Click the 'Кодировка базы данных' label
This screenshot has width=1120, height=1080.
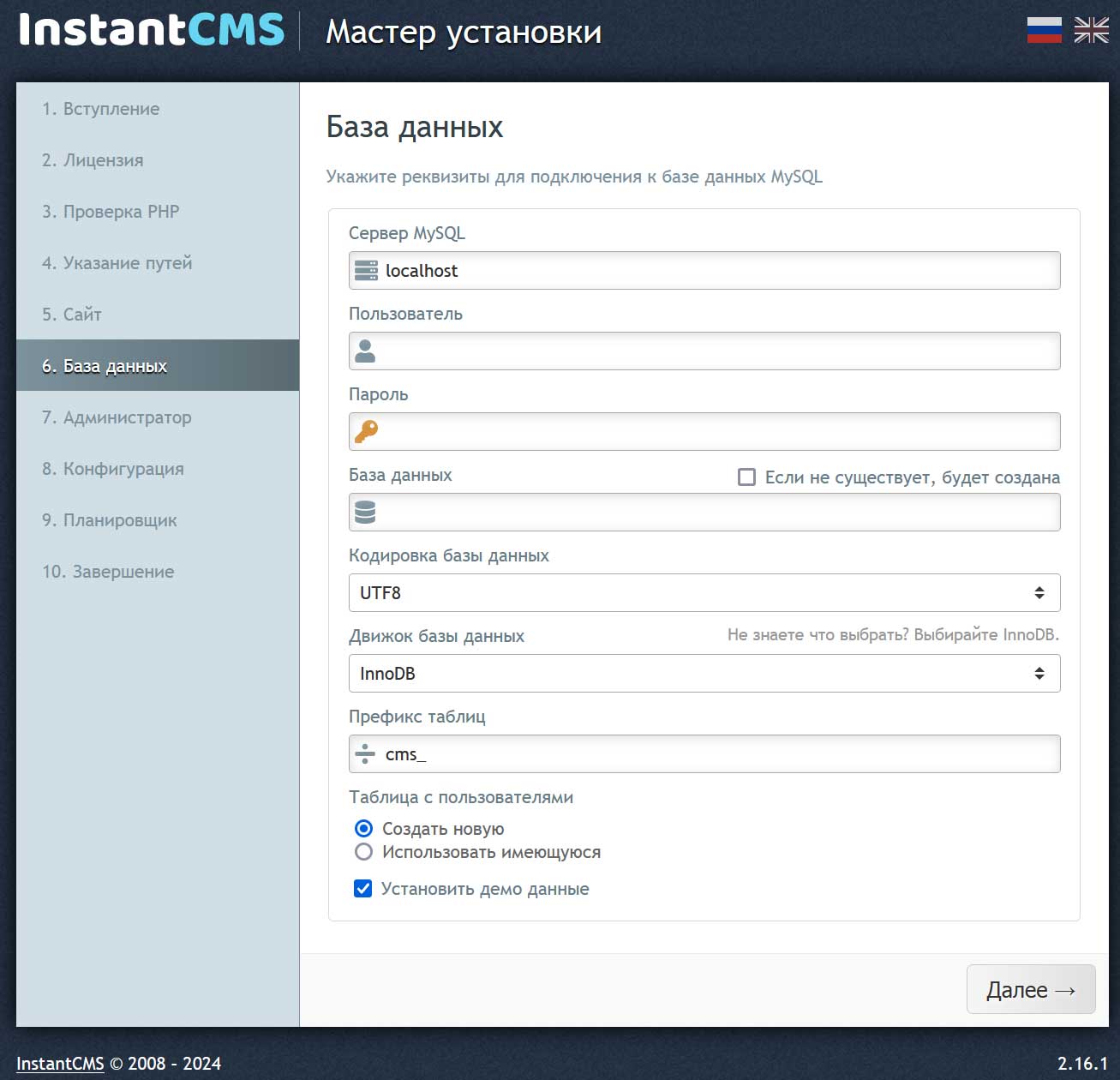pyautogui.click(x=449, y=555)
